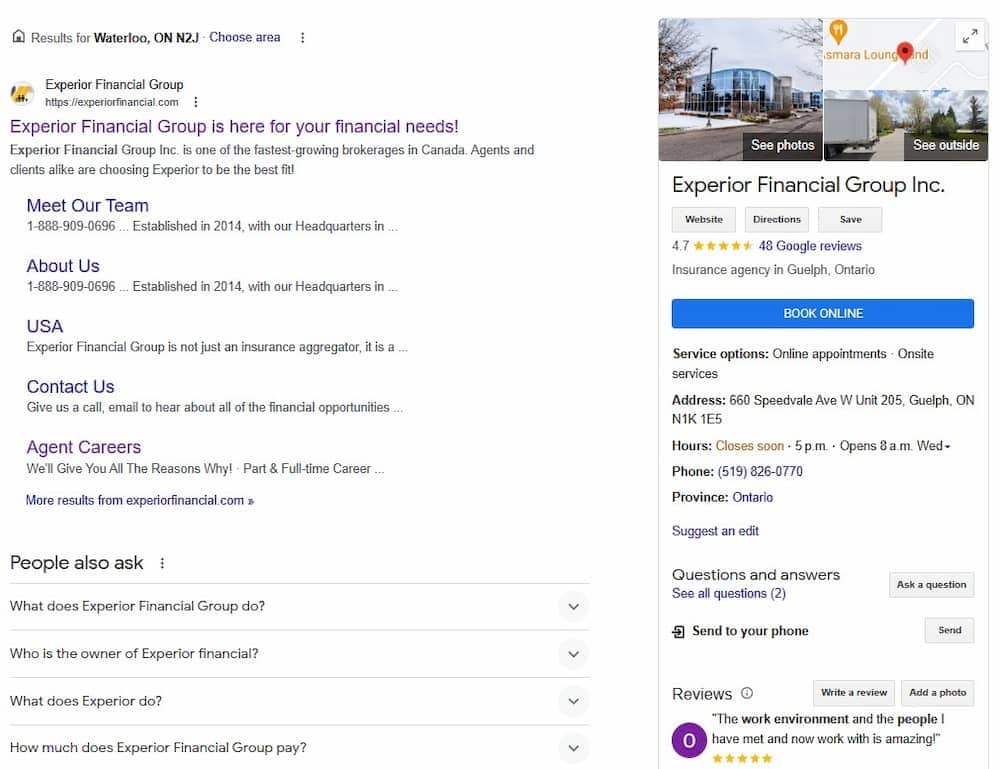The height and width of the screenshot is (769, 1000).
Task: Expand the What does Experior do? question
Action: 299,701
